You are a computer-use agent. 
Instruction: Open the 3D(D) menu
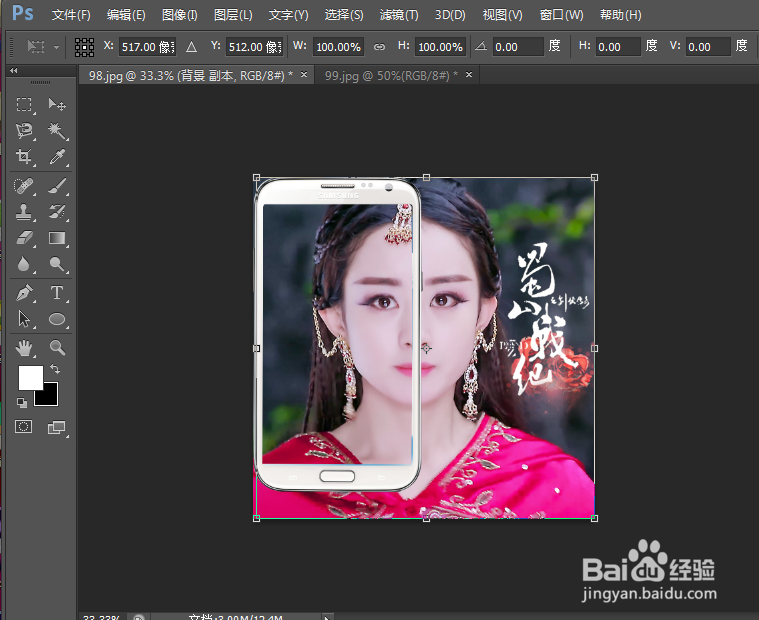coord(450,15)
